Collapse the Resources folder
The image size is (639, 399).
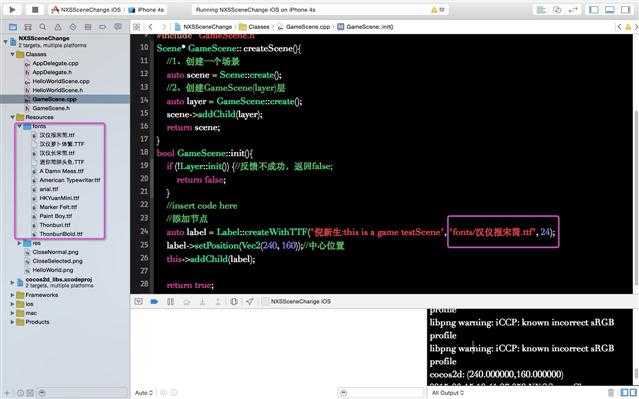pyautogui.click(x=12, y=117)
